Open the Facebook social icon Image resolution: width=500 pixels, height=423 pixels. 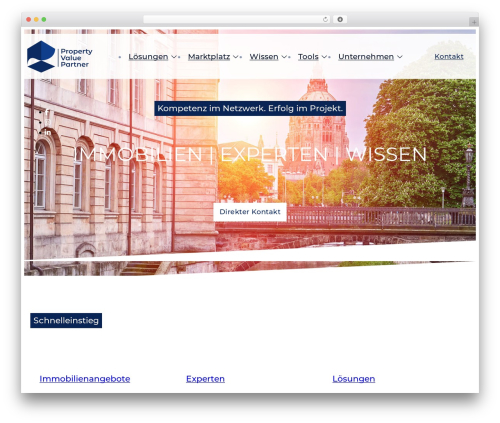[x=47, y=112]
